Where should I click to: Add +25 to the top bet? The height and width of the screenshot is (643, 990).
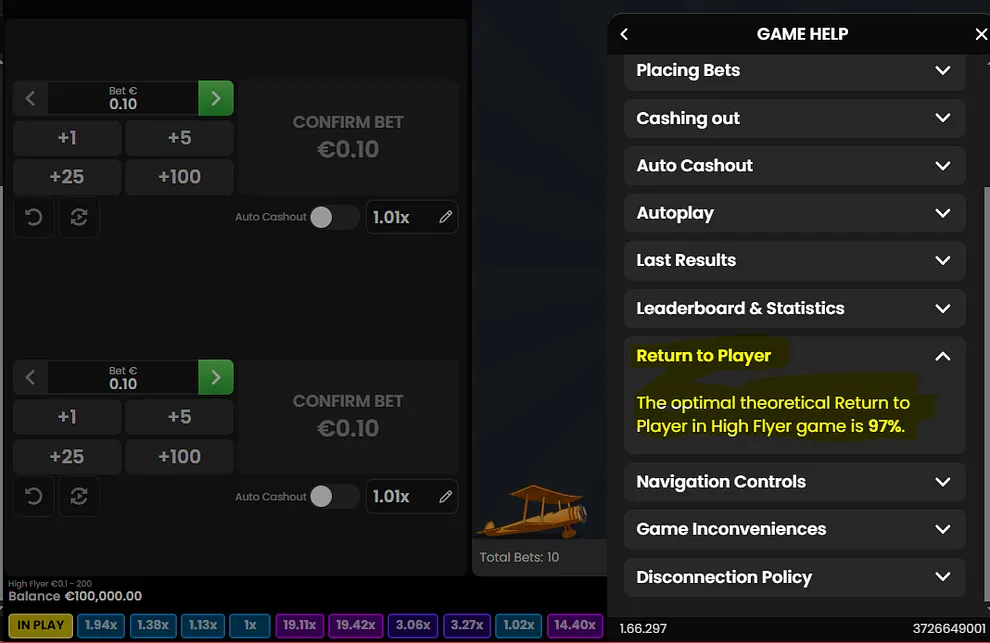[x=67, y=177]
